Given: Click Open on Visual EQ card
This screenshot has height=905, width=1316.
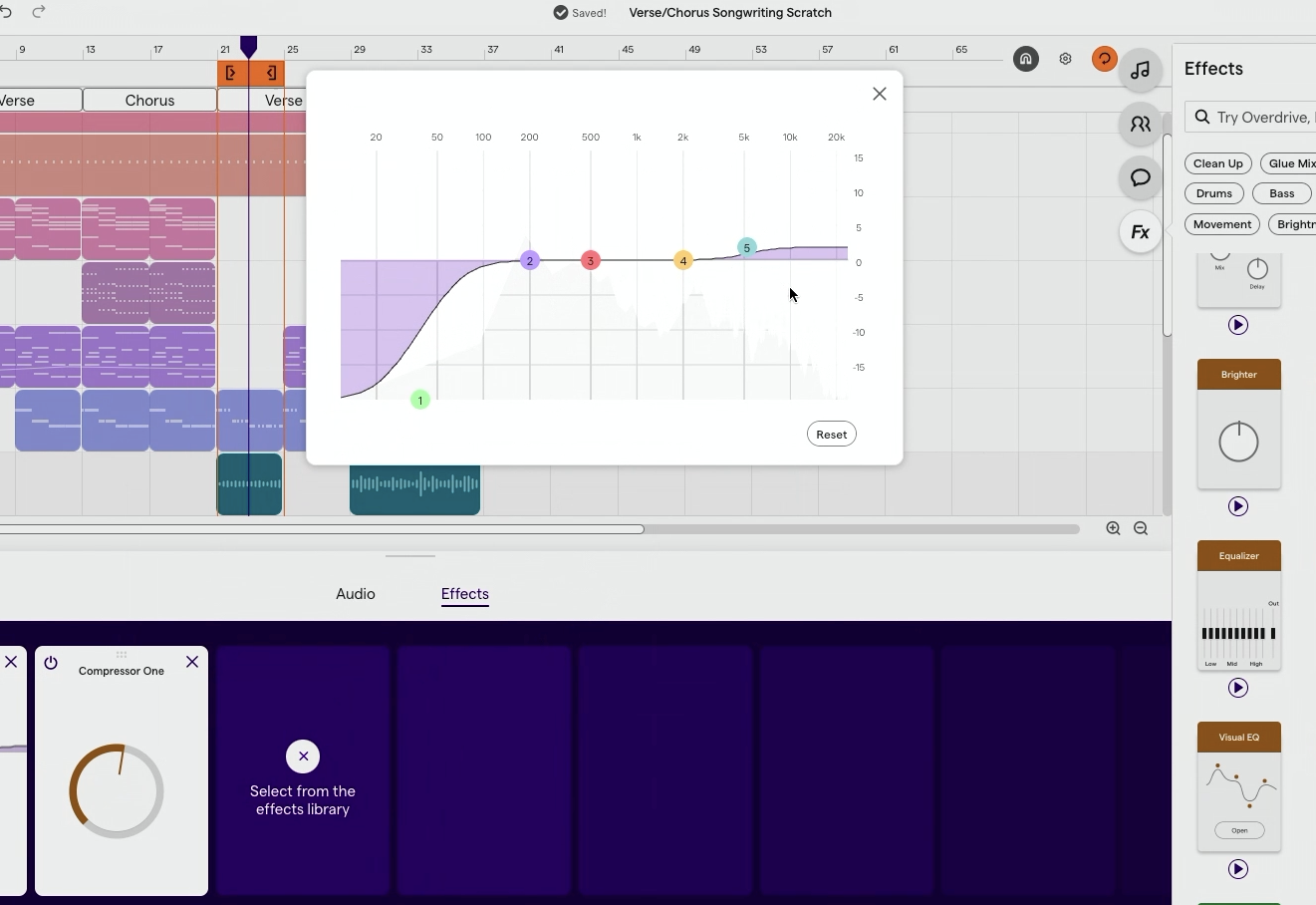Looking at the screenshot, I should 1239,830.
